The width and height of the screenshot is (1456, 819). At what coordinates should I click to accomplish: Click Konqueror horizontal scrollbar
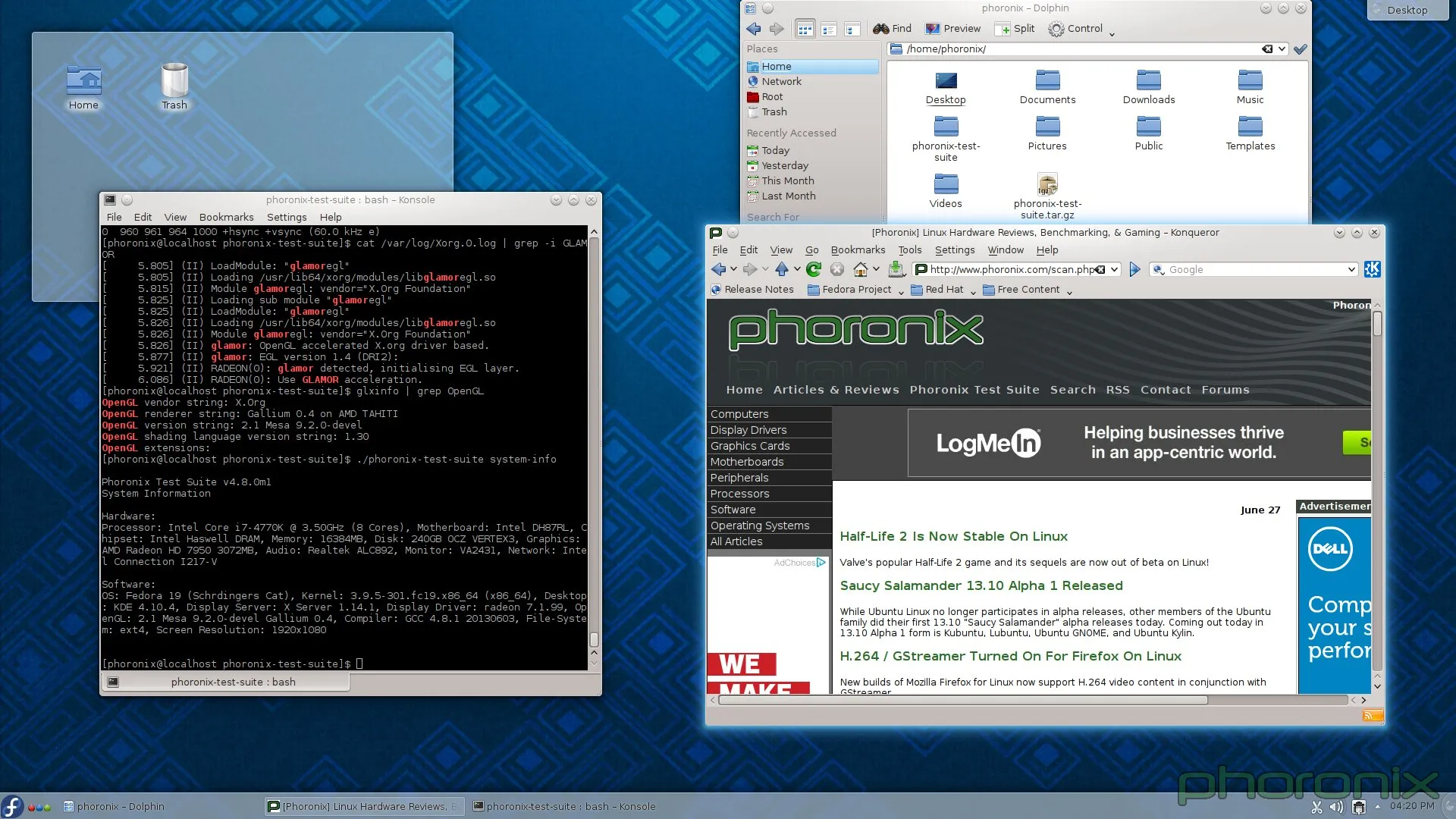tap(963, 700)
